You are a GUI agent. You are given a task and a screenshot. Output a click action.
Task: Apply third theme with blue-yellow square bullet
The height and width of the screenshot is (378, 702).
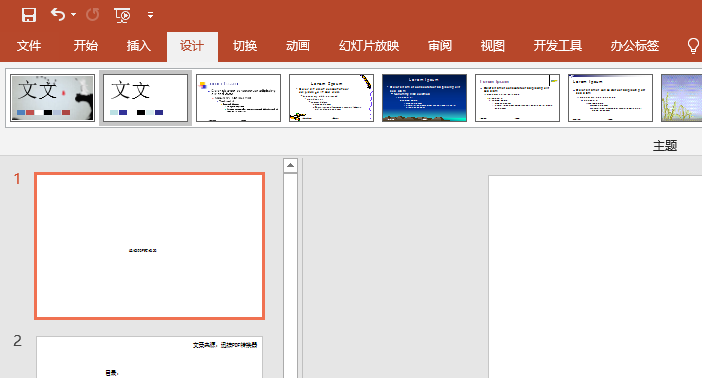click(239, 98)
